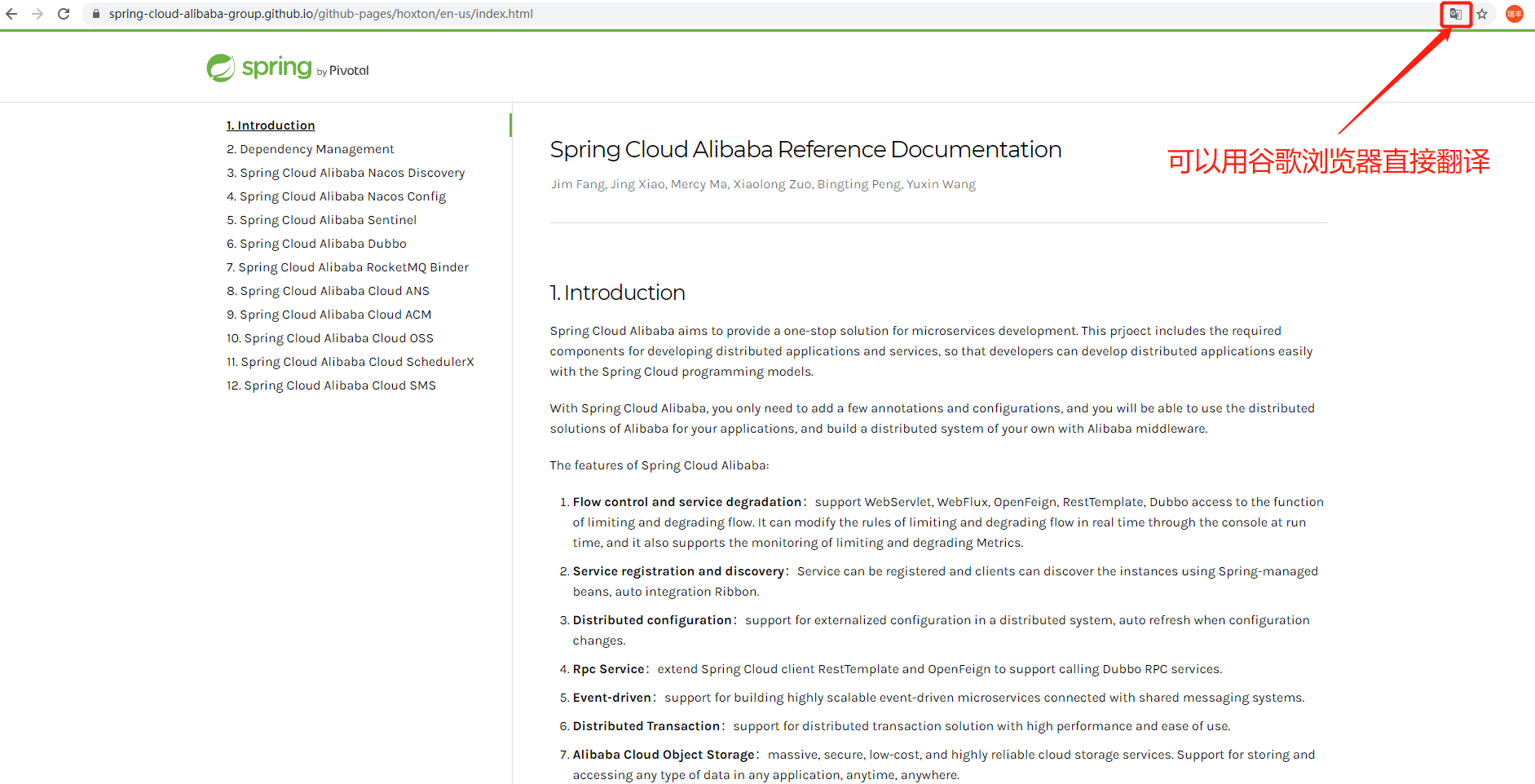Click the bold text Alibaba Cloud Object Storage
The image size is (1535, 784).
664,755
